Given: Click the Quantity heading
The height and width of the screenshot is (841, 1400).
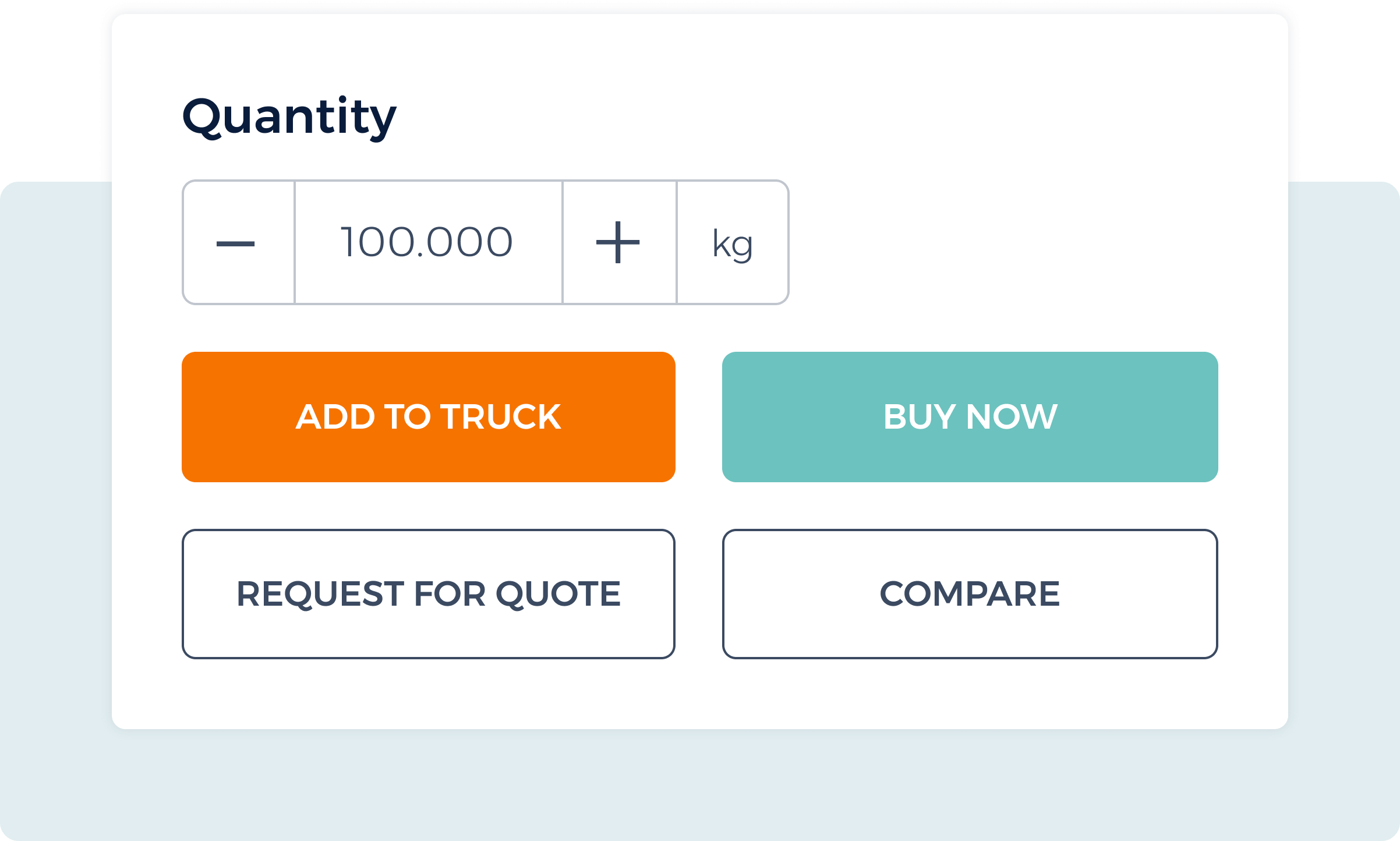Looking at the screenshot, I should click(289, 115).
